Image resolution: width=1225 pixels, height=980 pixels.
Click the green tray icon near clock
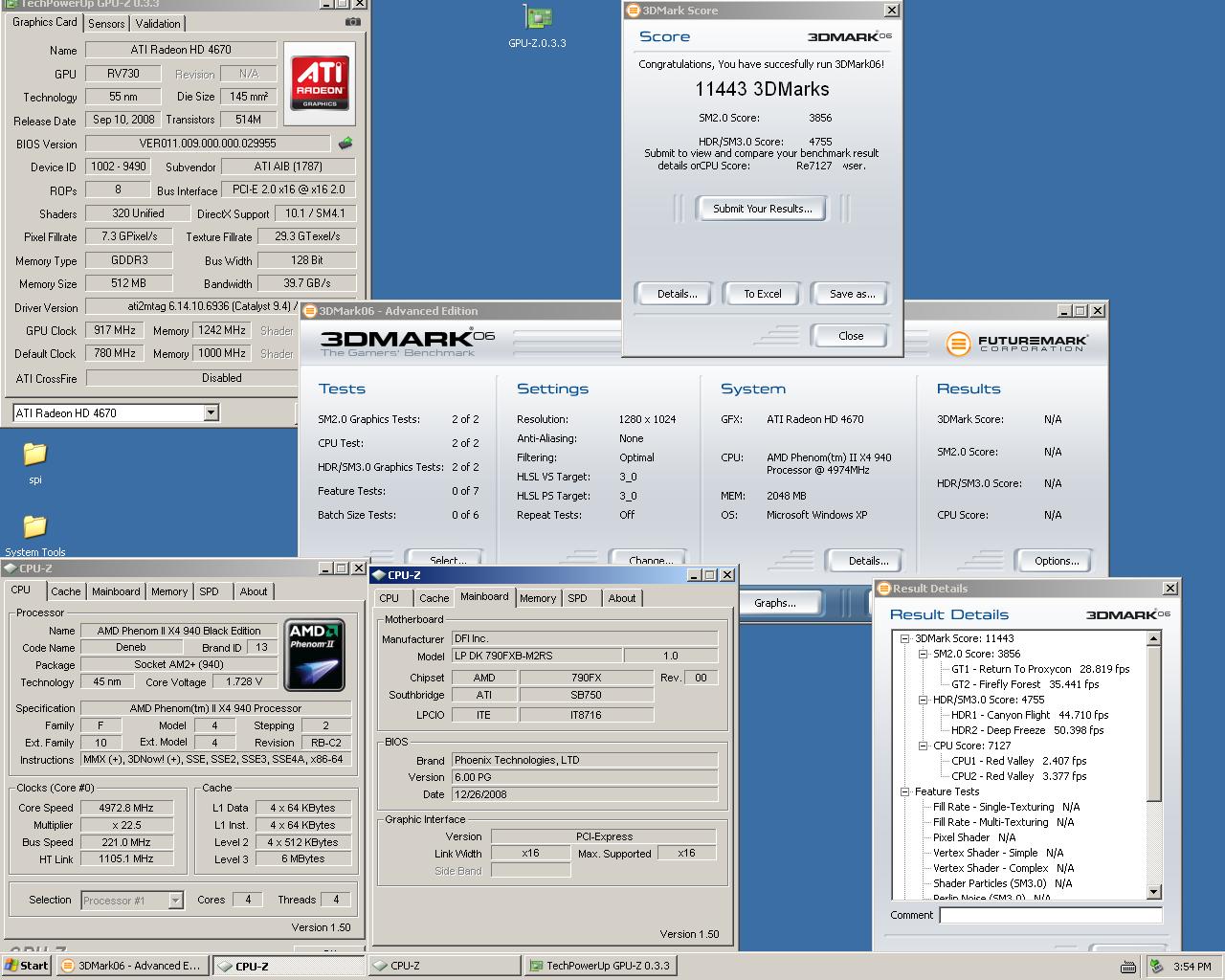pyautogui.click(x=1156, y=967)
